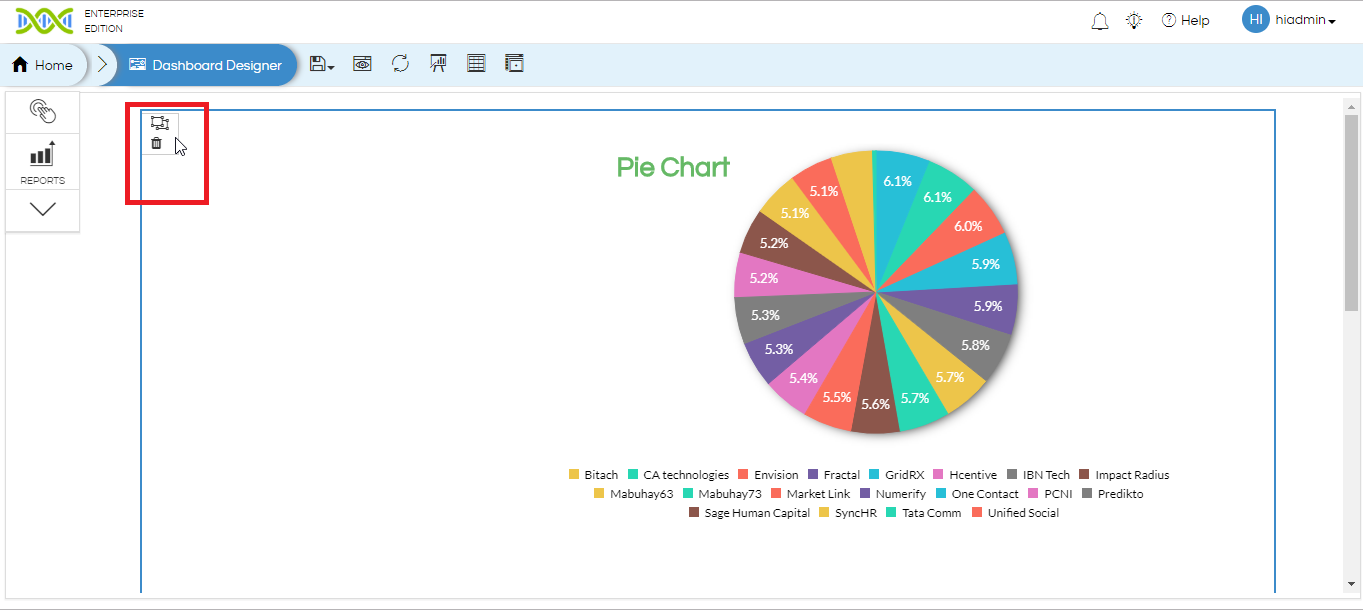Toggle Hcentive legend entry
The width and height of the screenshot is (1363, 611).
point(965,475)
